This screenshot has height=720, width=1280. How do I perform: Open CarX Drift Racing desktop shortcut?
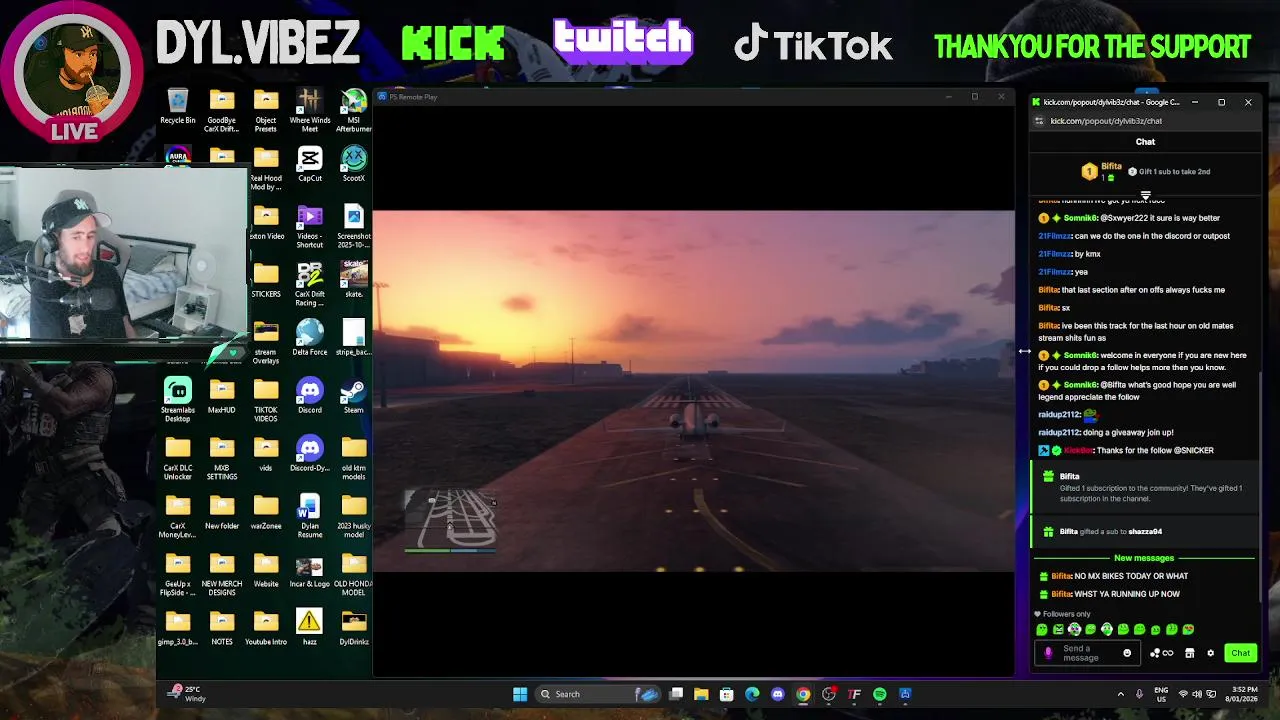pos(310,284)
